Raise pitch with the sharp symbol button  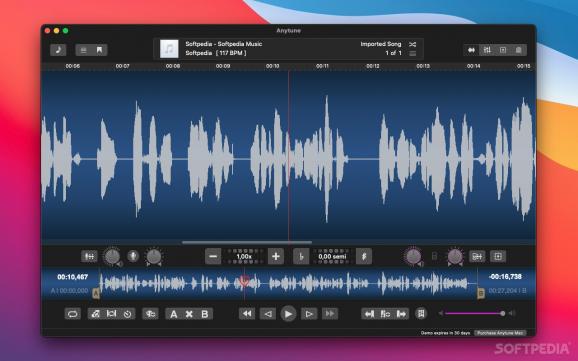(x=364, y=256)
